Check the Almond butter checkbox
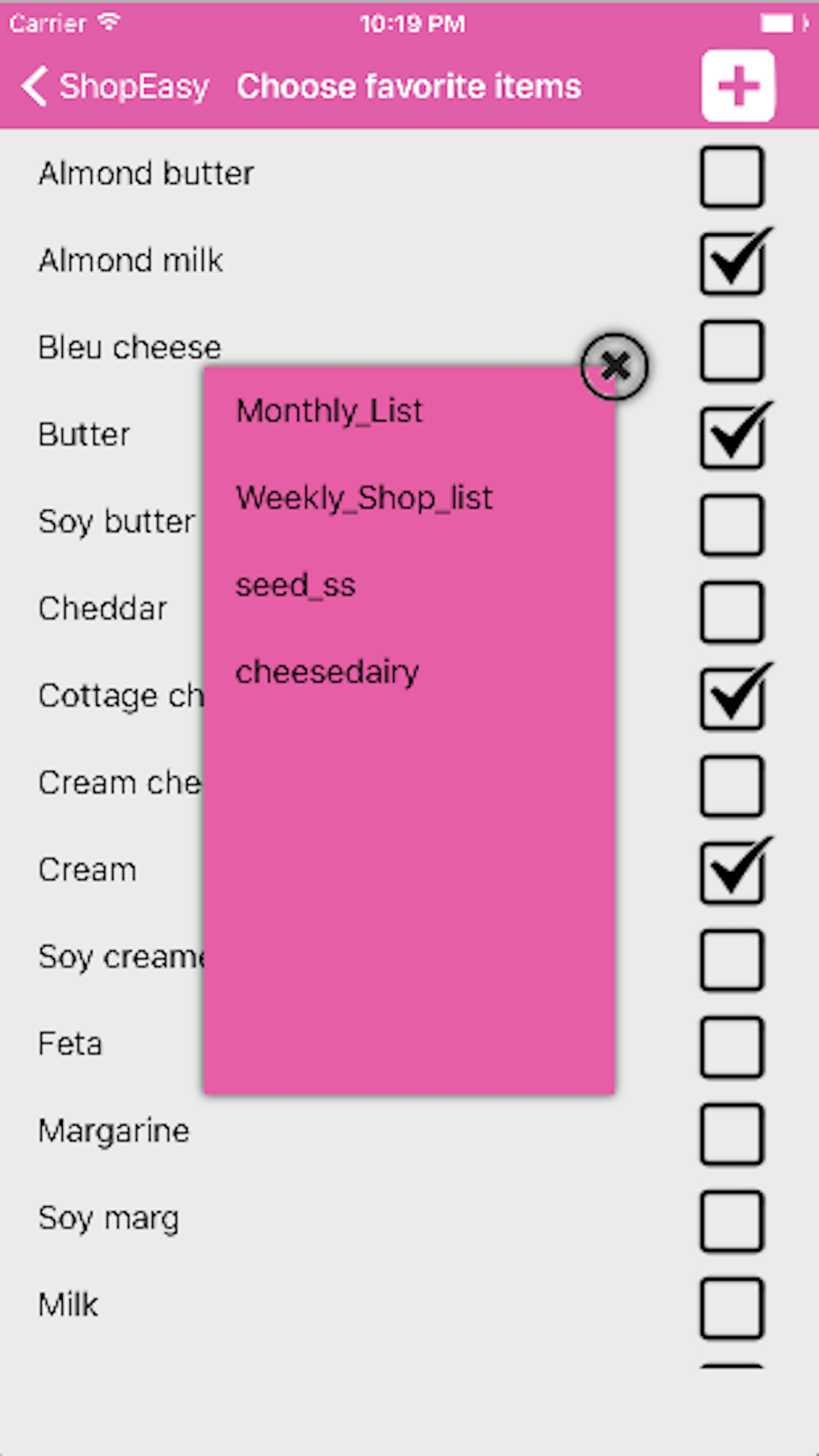Image resolution: width=819 pixels, height=1456 pixels. click(731, 176)
